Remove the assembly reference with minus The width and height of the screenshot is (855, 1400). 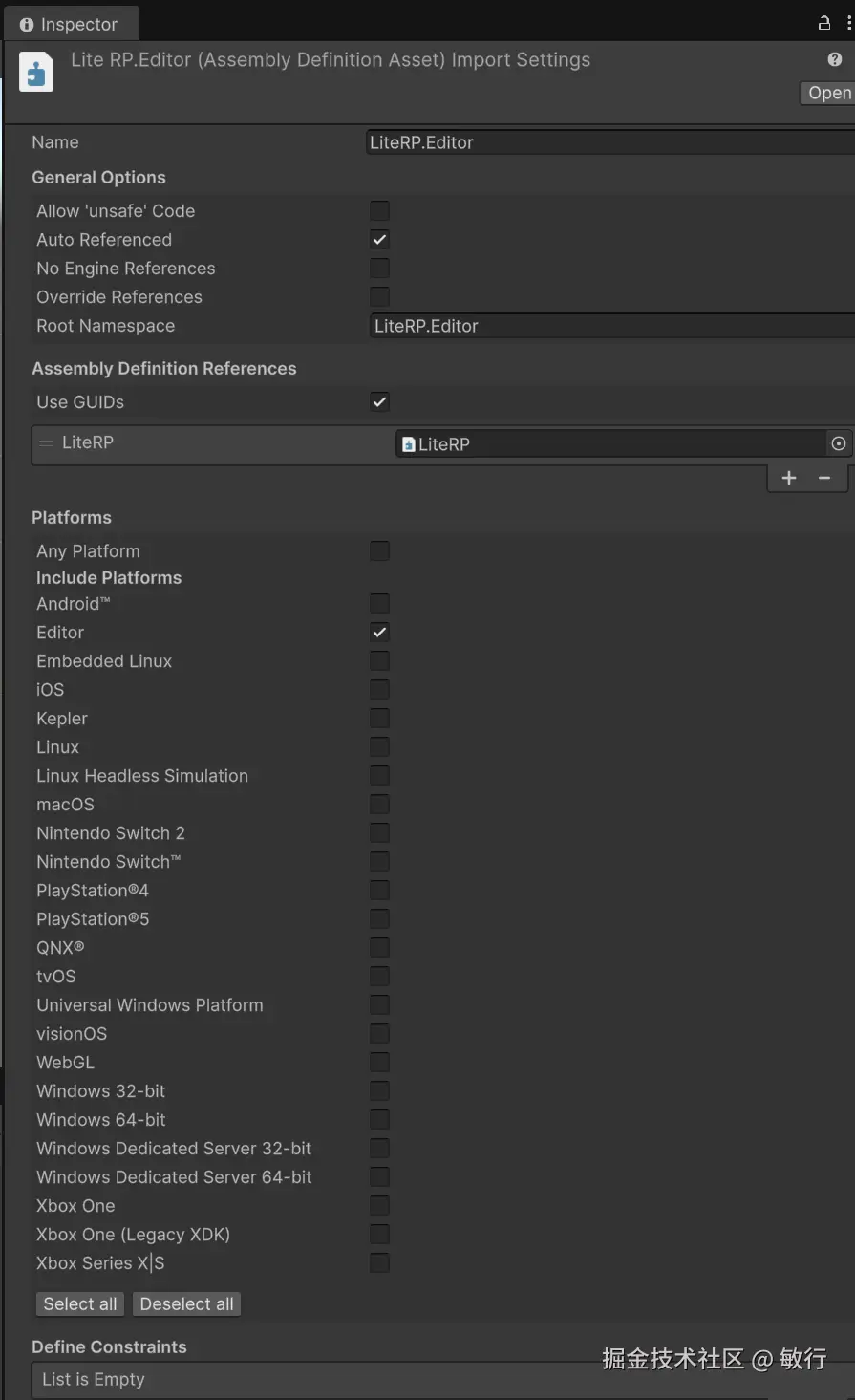click(x=824, y=478)
